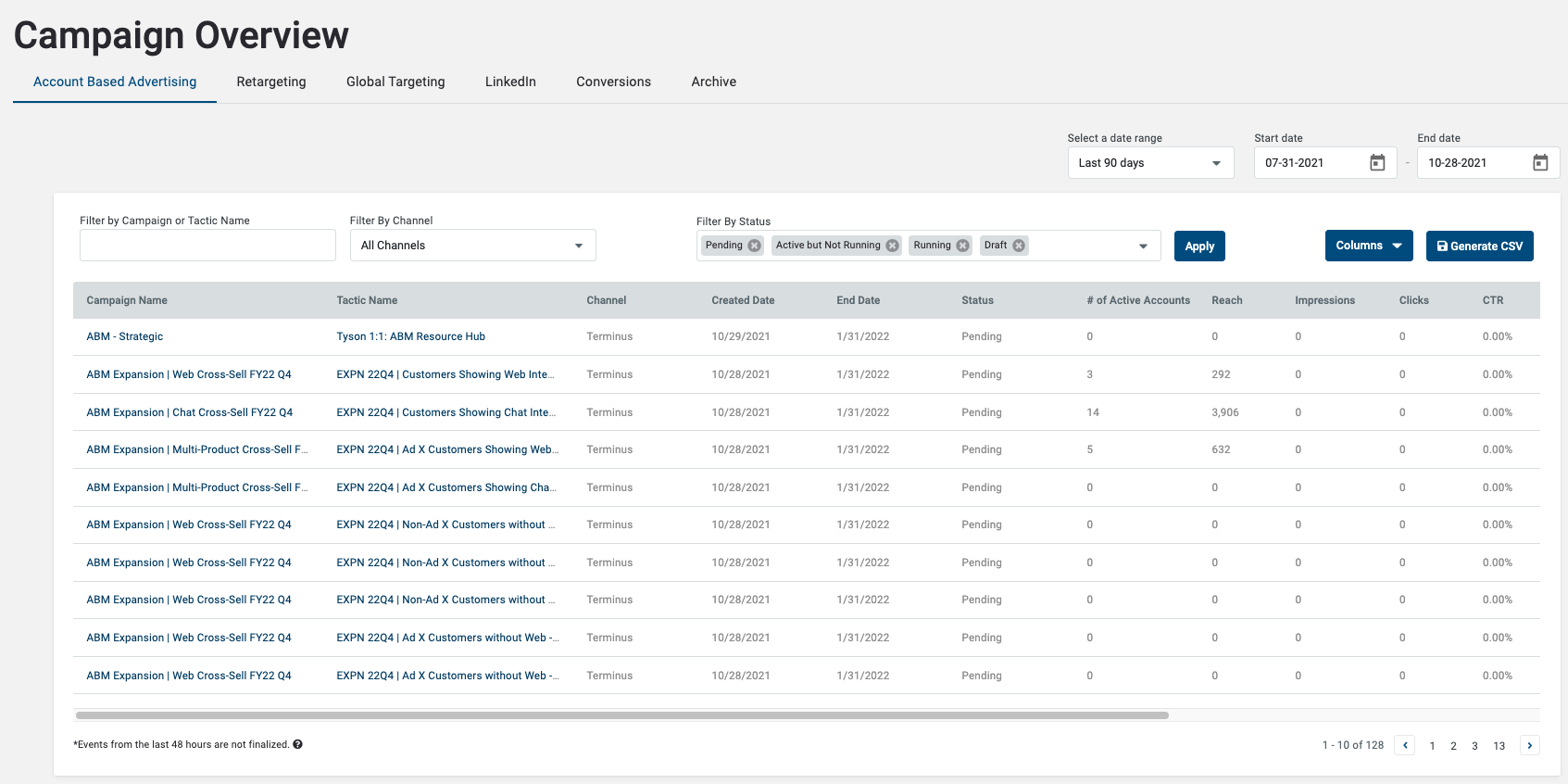Jump to results page 13
The width and height of the screenshot is (1568, 784).
(x=1499, y=746)
